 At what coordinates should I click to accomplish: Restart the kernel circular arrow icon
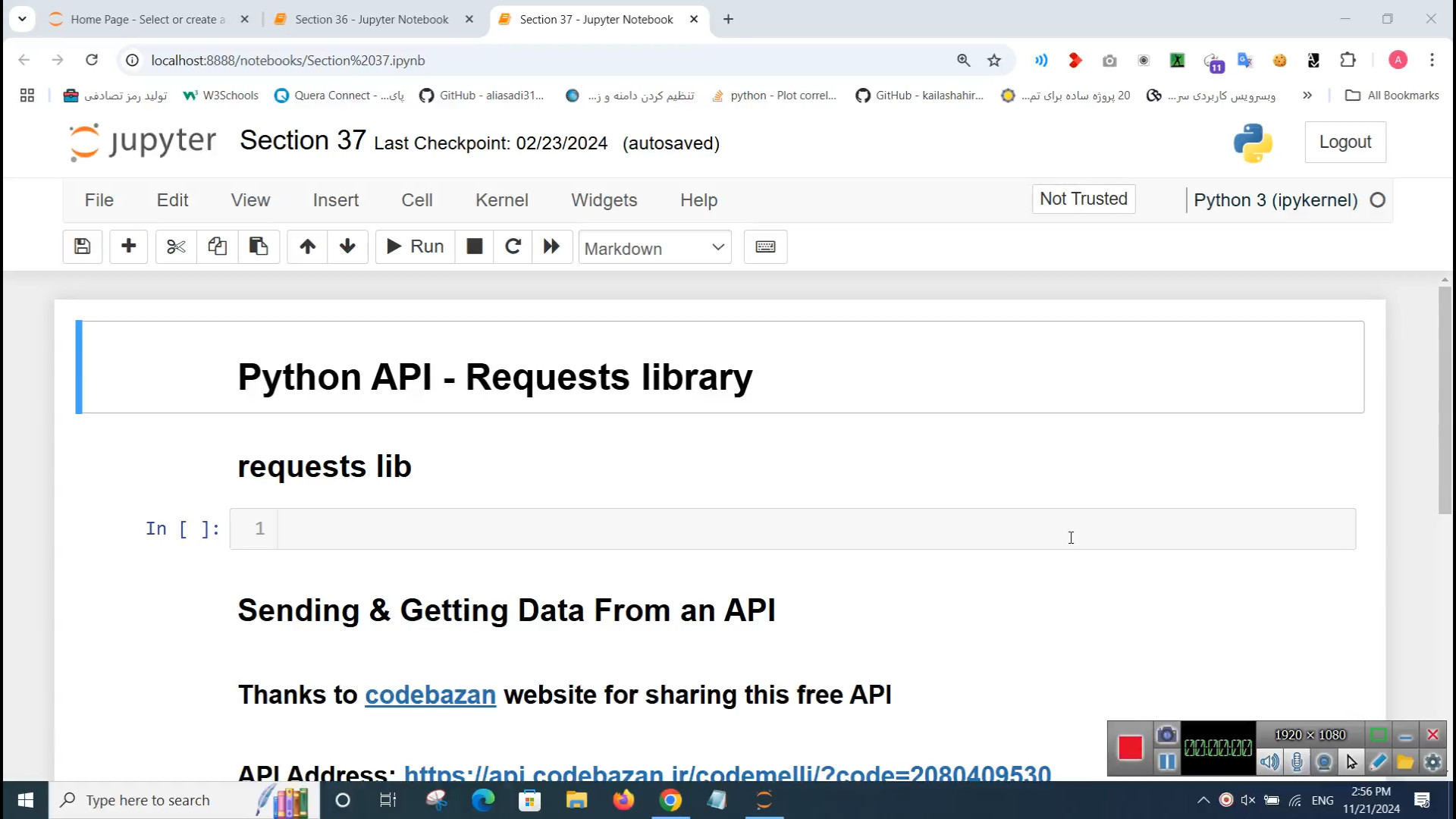coord(513,246)
